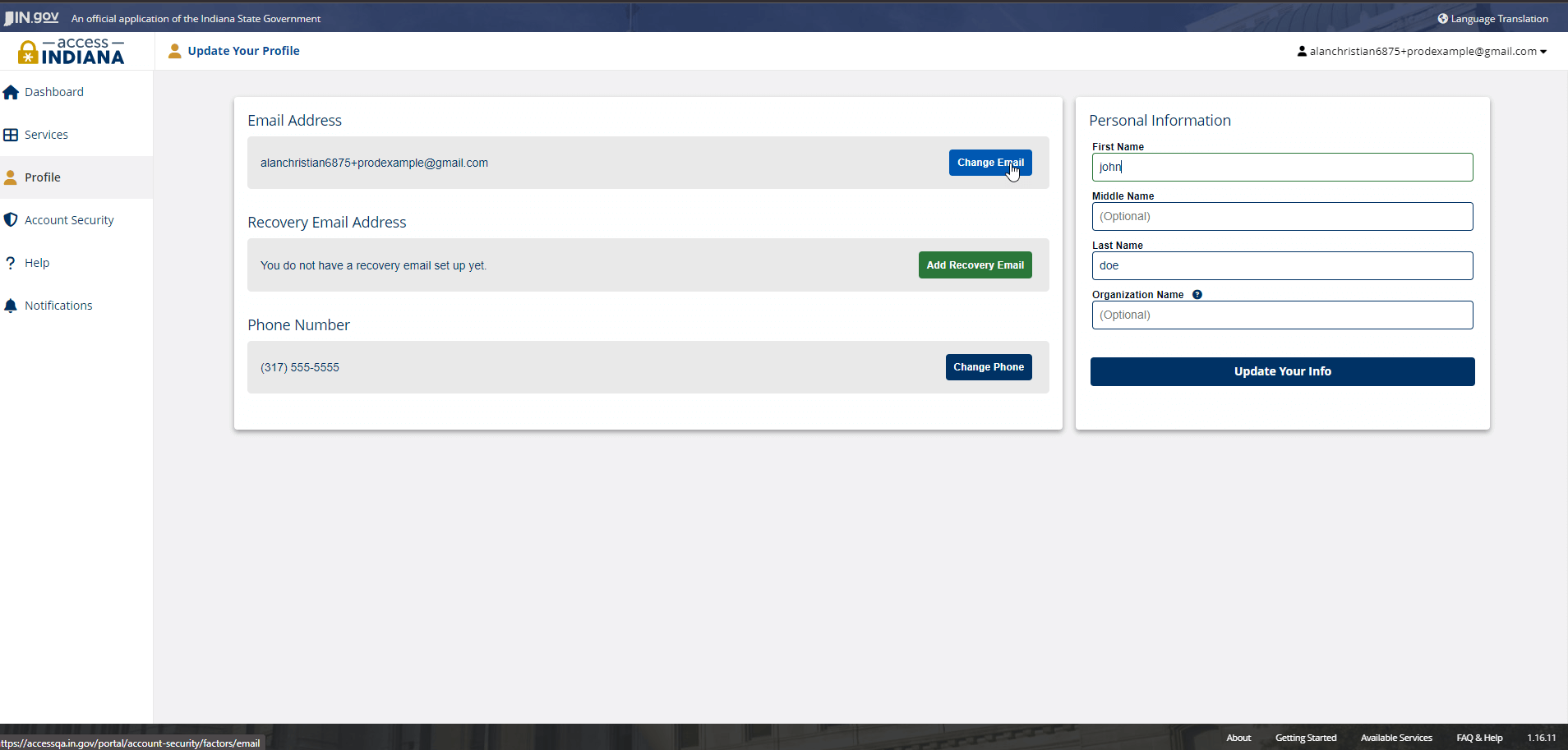Open the account email dropdown menu
The image size is (1568, 750).
click(1422, 51)
